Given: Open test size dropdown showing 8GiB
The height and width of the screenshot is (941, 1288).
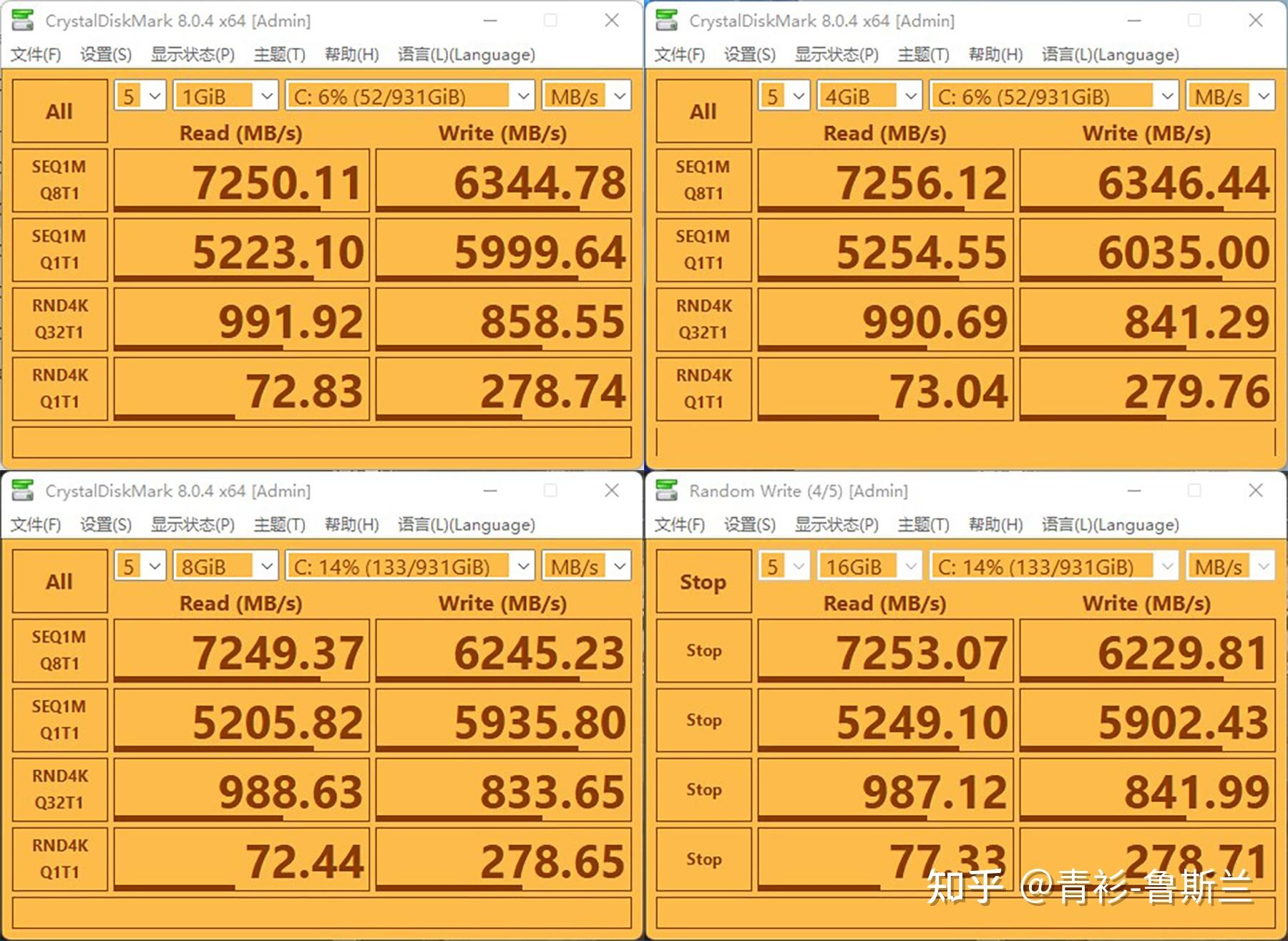Looking at the screenshot, I should pos(225,567).
